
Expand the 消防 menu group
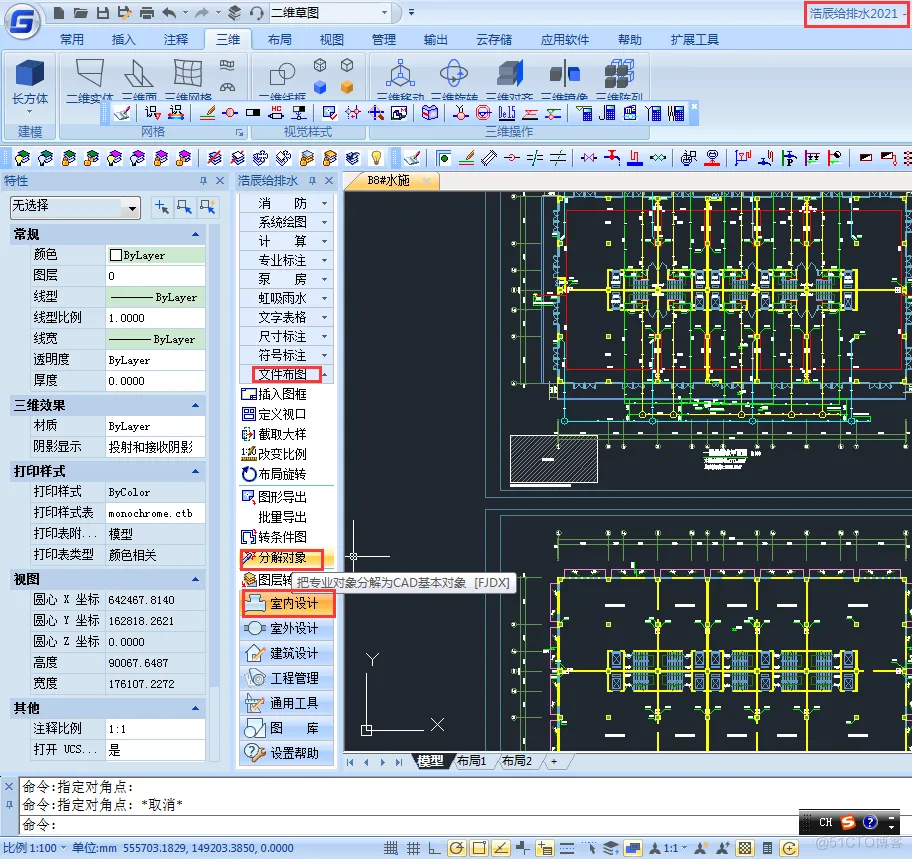(x=286, y=203)
